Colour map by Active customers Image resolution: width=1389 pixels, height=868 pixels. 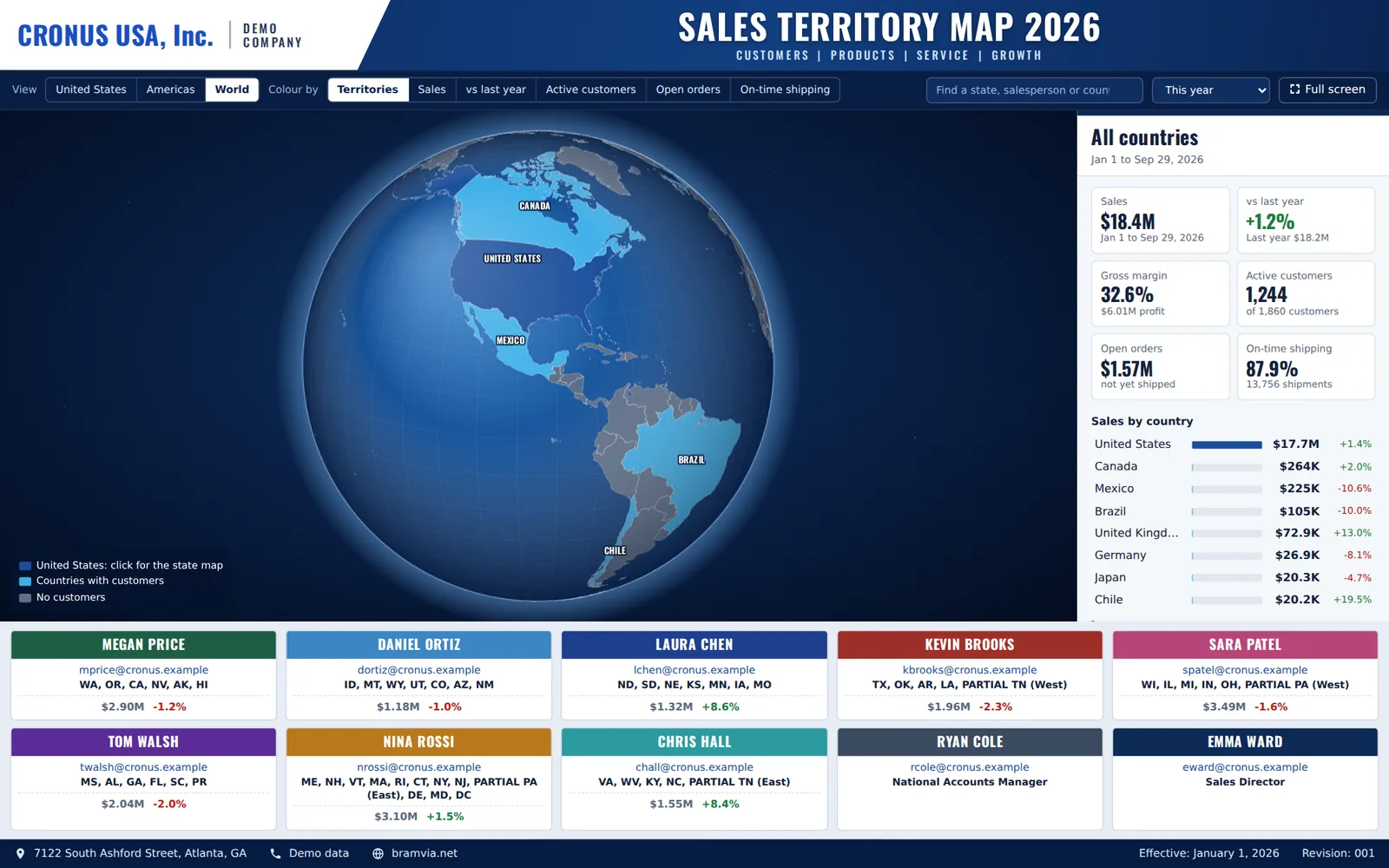590,89
